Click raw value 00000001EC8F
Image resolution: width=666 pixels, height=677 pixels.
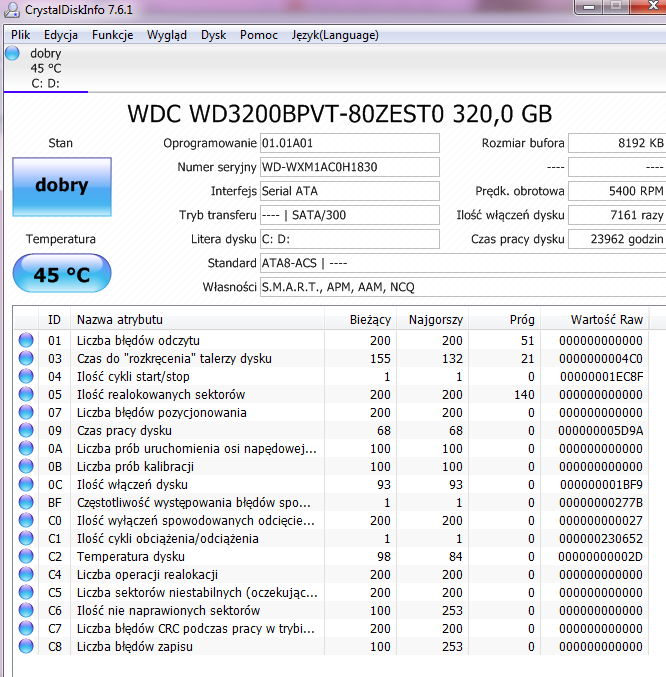601,376
